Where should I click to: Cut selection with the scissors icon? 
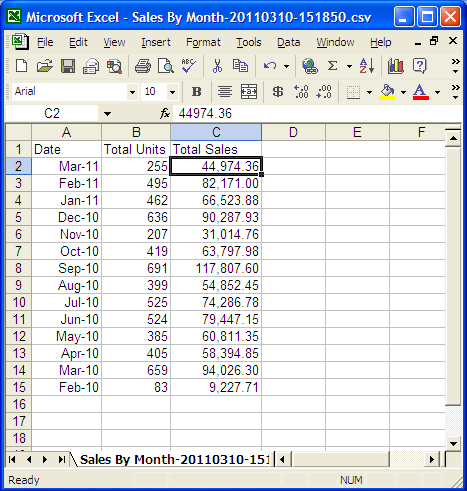[217, 66]
